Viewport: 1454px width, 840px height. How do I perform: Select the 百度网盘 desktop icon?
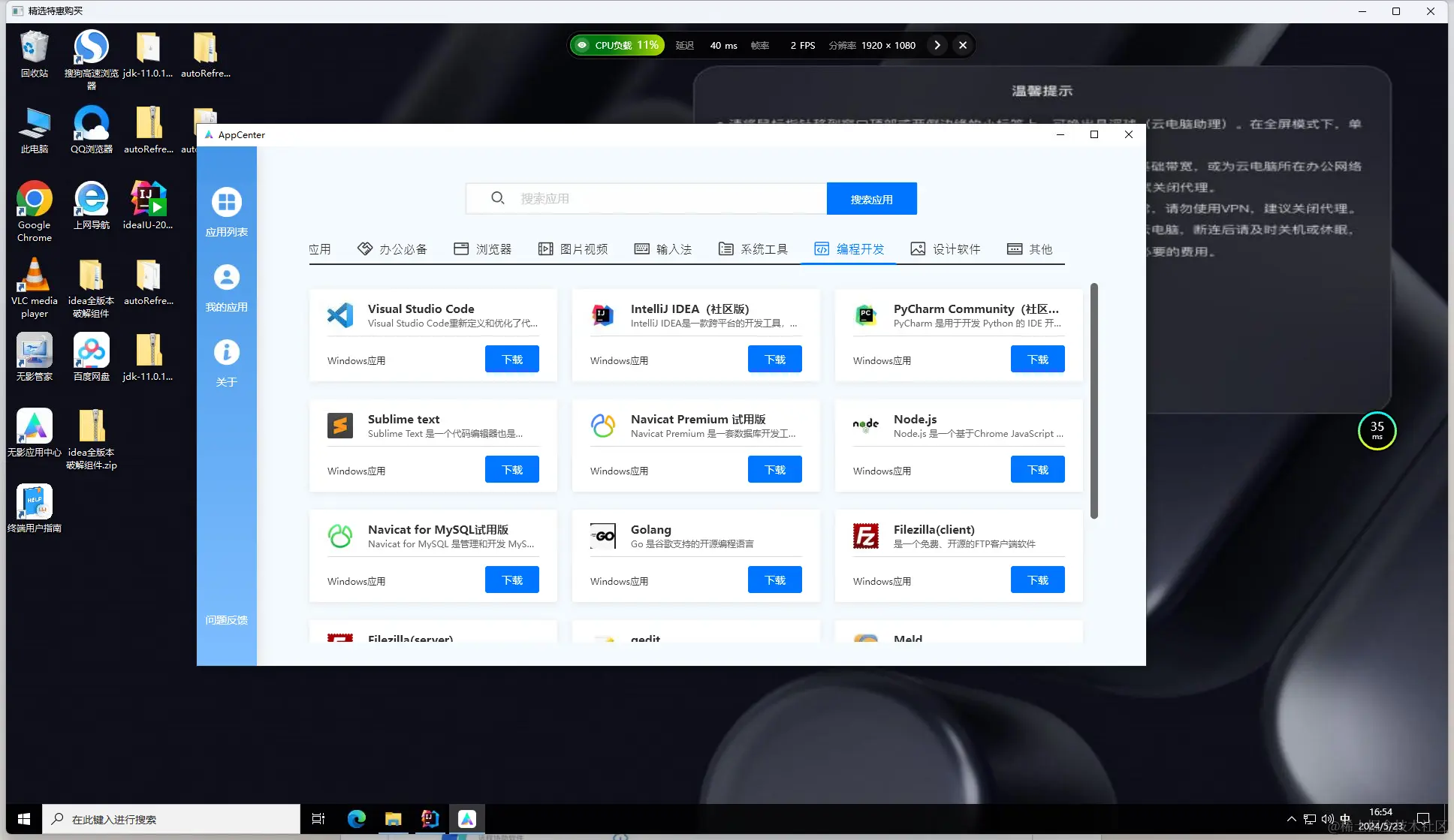click(92, 357)
